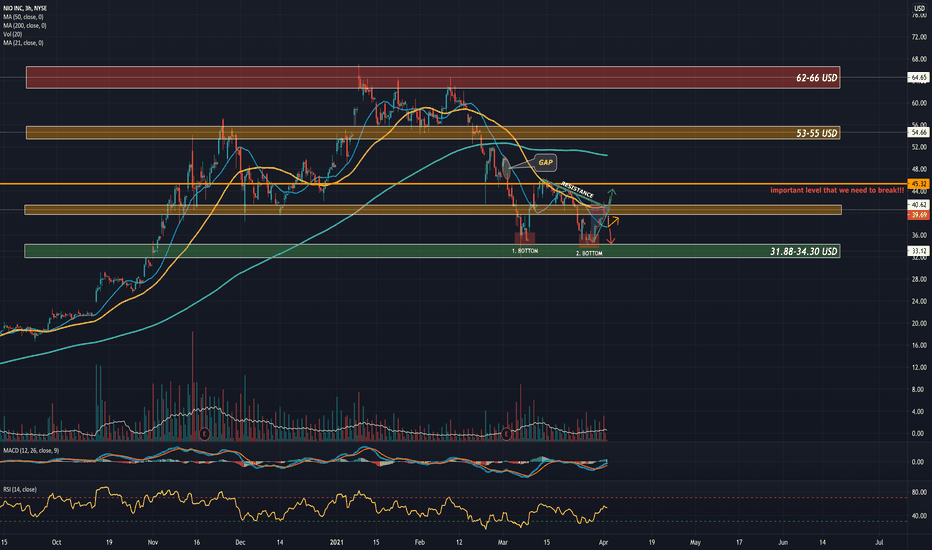Click the Jul label on the time axis
This screenshot has width=932, height=550.
coord(879,542)
